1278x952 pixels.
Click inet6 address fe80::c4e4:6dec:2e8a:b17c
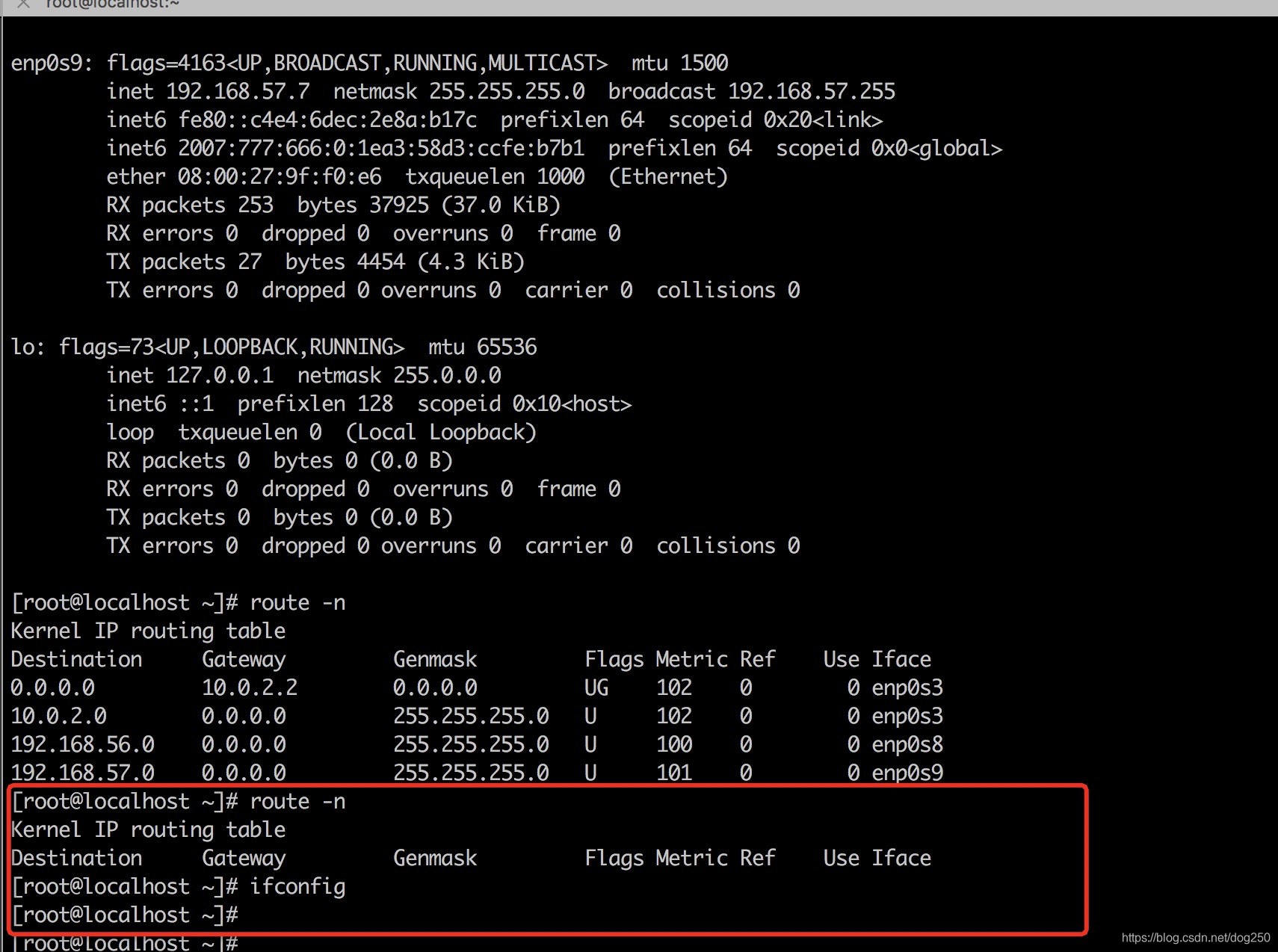click(x=327, y=120)
